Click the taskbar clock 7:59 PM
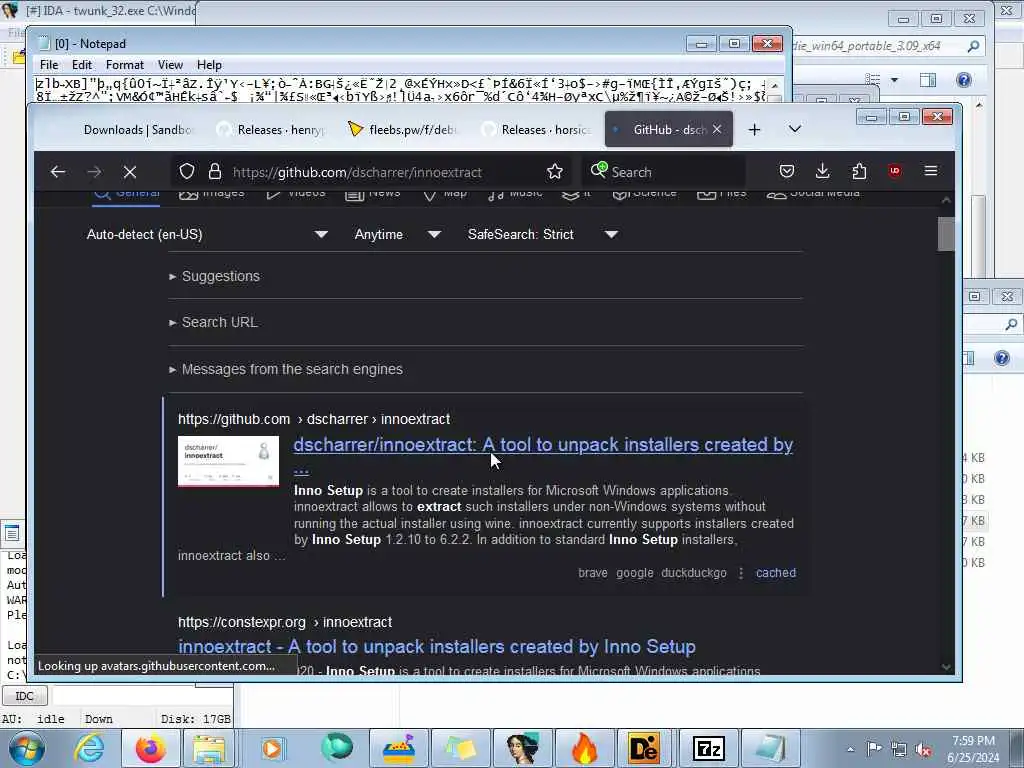The height and width of the screenshot is (768, 1024). [x=973, y=741]
